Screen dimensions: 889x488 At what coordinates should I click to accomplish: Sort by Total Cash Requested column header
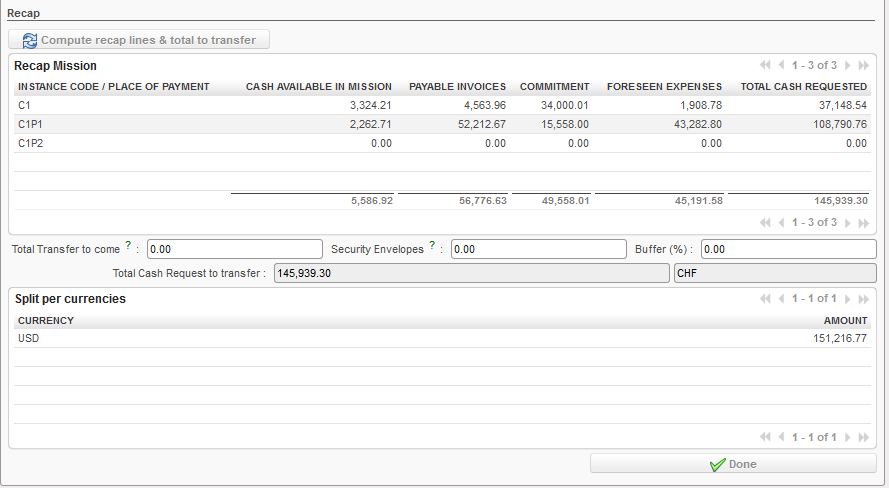[803, 87]
